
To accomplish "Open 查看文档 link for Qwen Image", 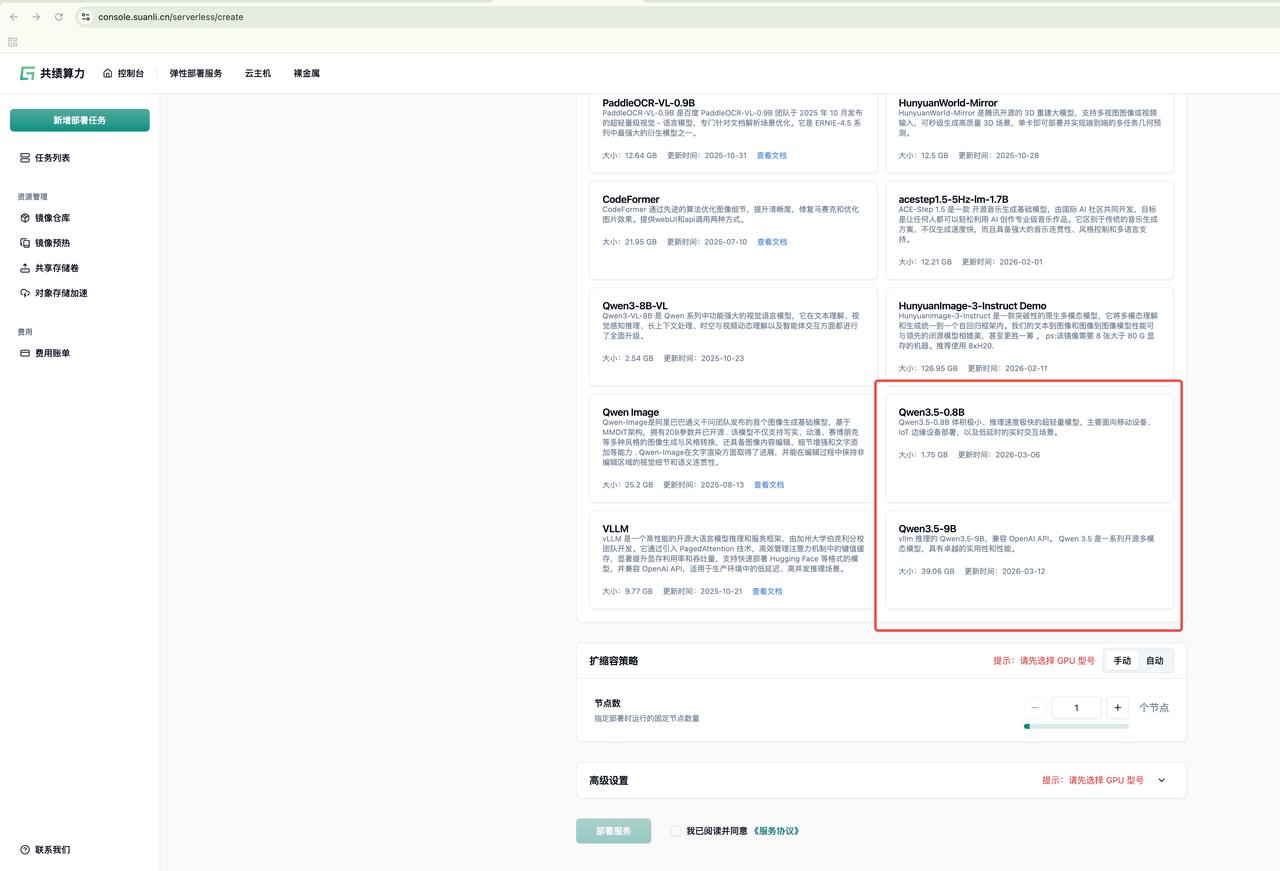I will click(769, 485).
